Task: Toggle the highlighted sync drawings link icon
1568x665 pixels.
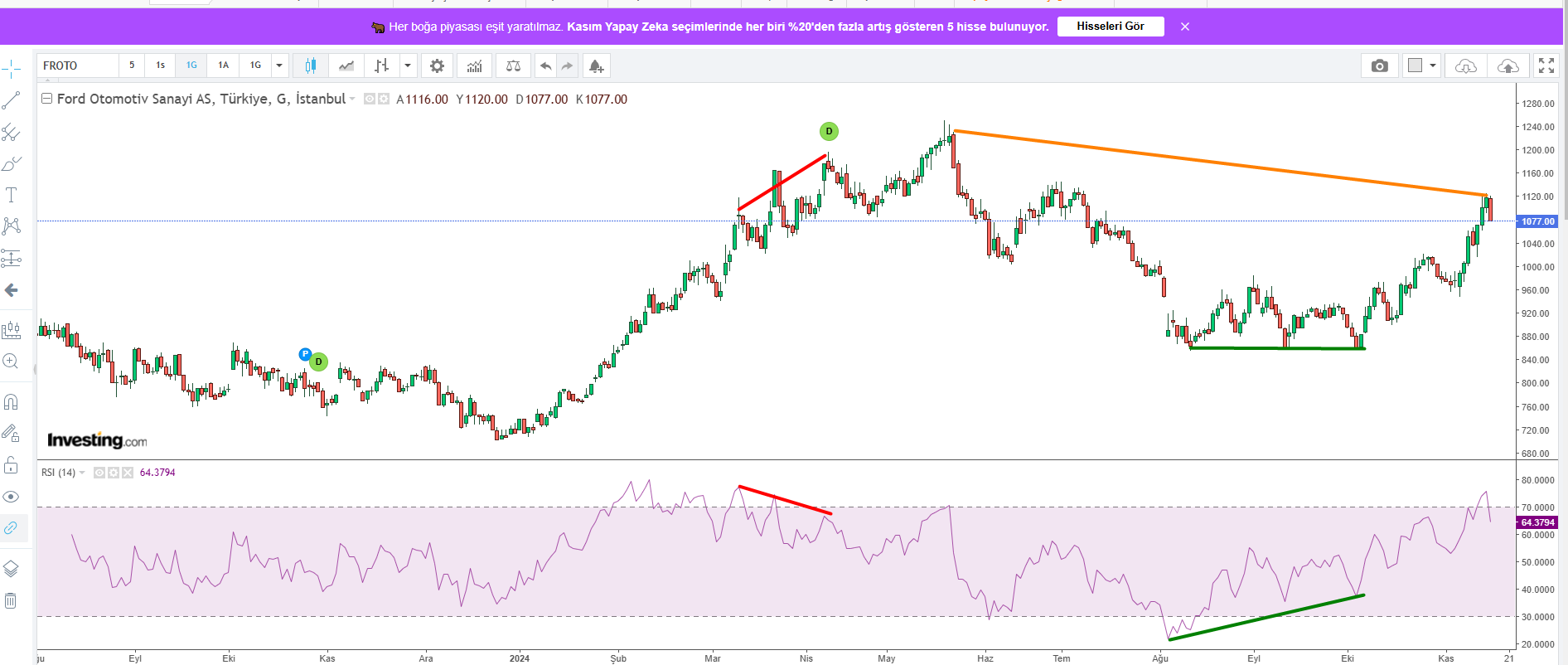Action: (x=12, y=527)
